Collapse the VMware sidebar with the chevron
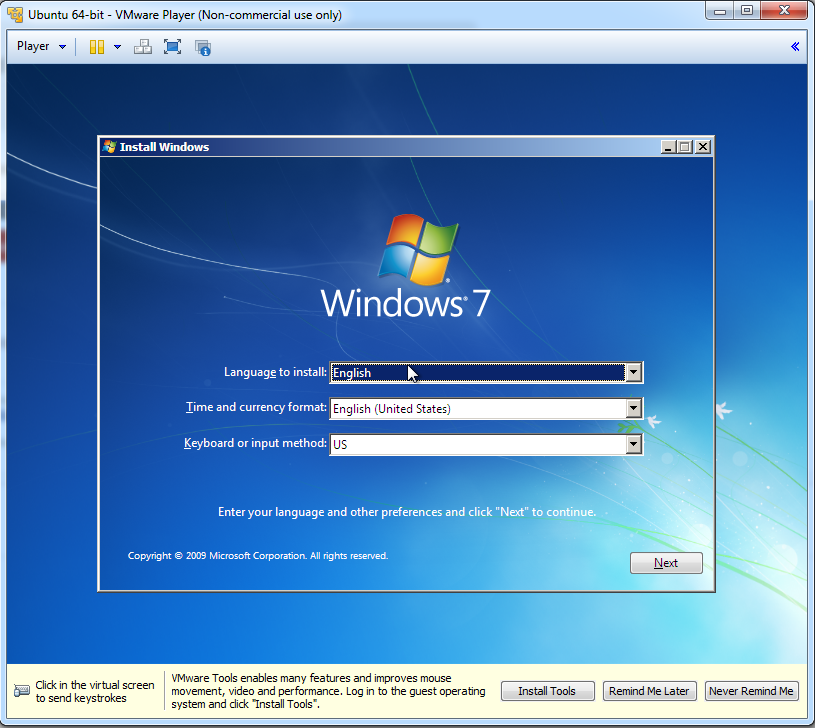Image resolution: width=815 pixels, height=728 pixels. 794,46
